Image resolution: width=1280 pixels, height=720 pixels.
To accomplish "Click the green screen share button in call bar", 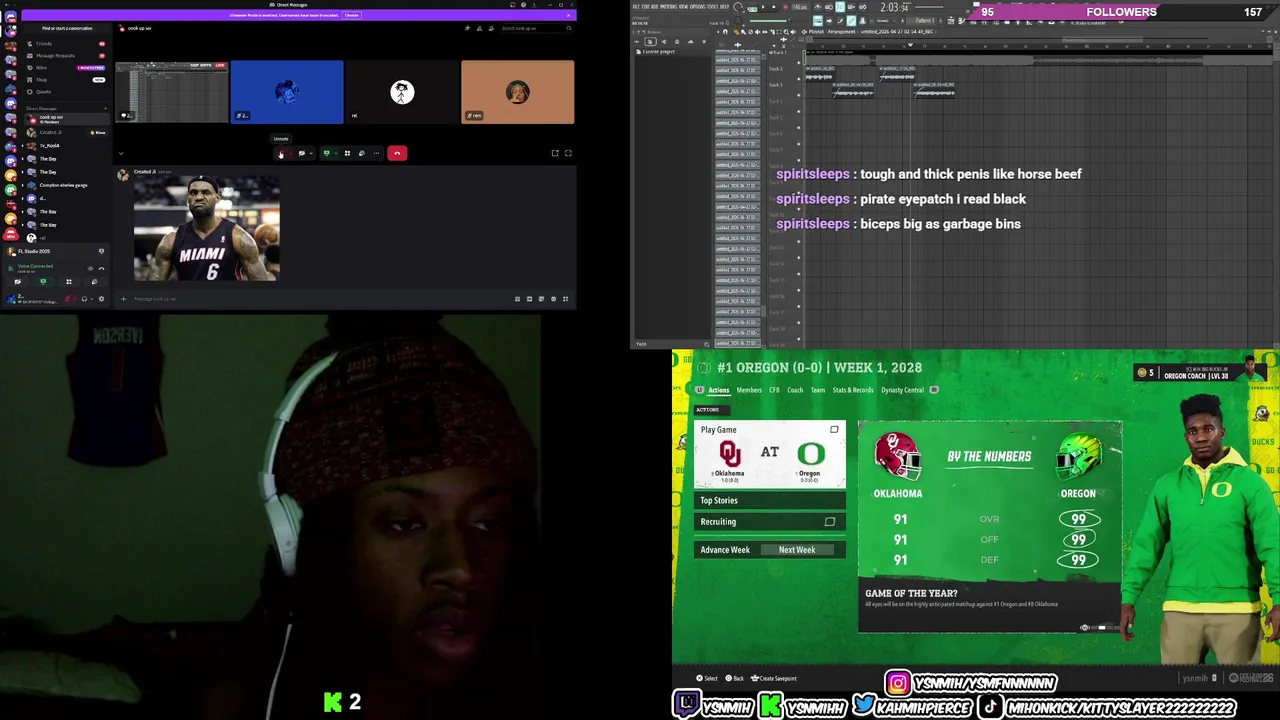I will 326,153.
